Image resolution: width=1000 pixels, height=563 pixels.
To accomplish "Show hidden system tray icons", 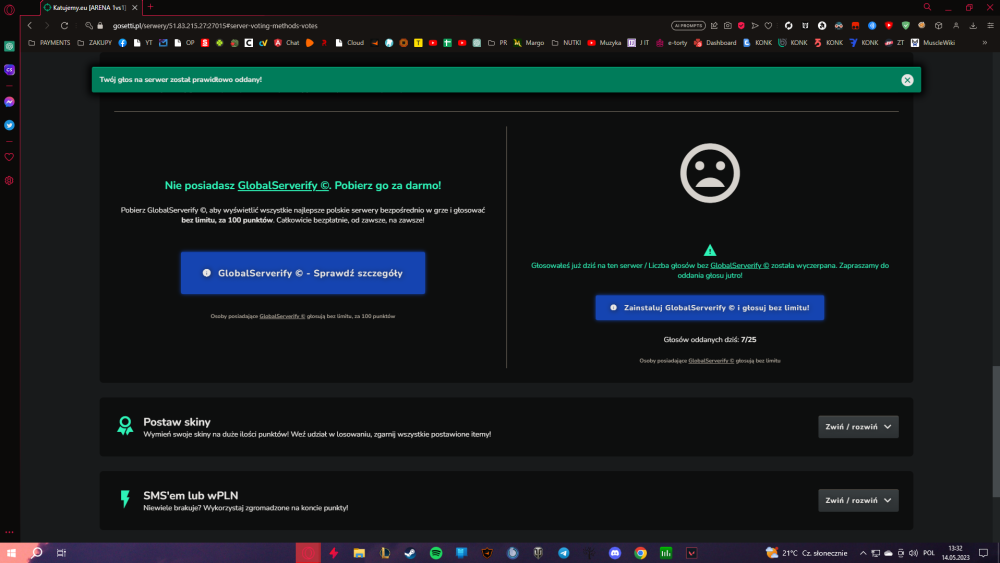I will [x=863, y=553].
